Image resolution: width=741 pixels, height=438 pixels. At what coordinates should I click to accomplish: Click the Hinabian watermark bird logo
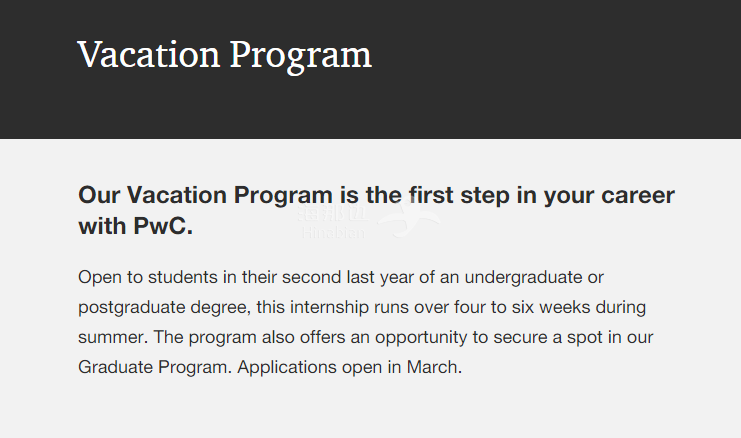(410, 217)
